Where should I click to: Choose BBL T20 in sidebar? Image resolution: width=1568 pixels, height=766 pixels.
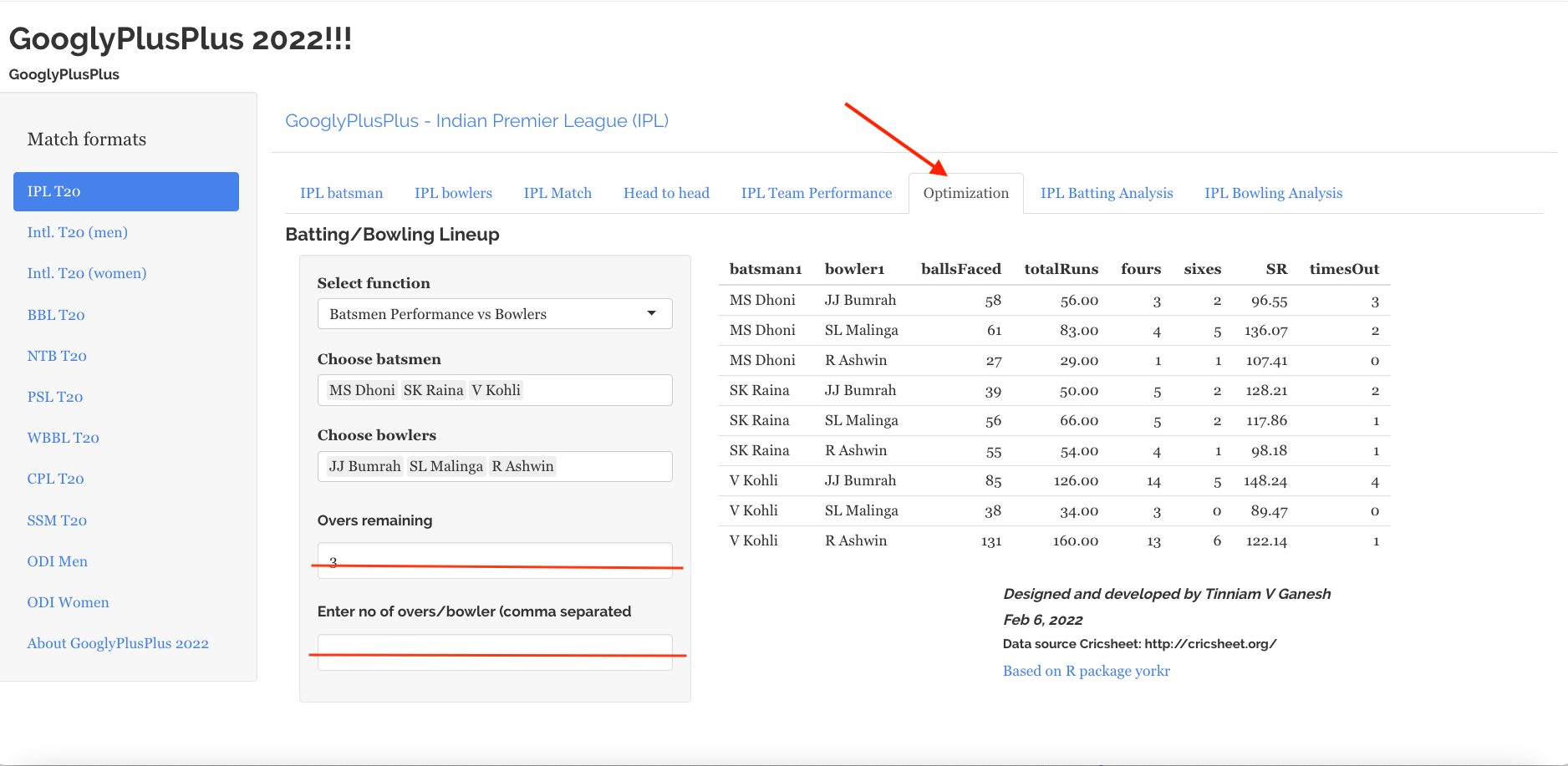pos(56,315)
